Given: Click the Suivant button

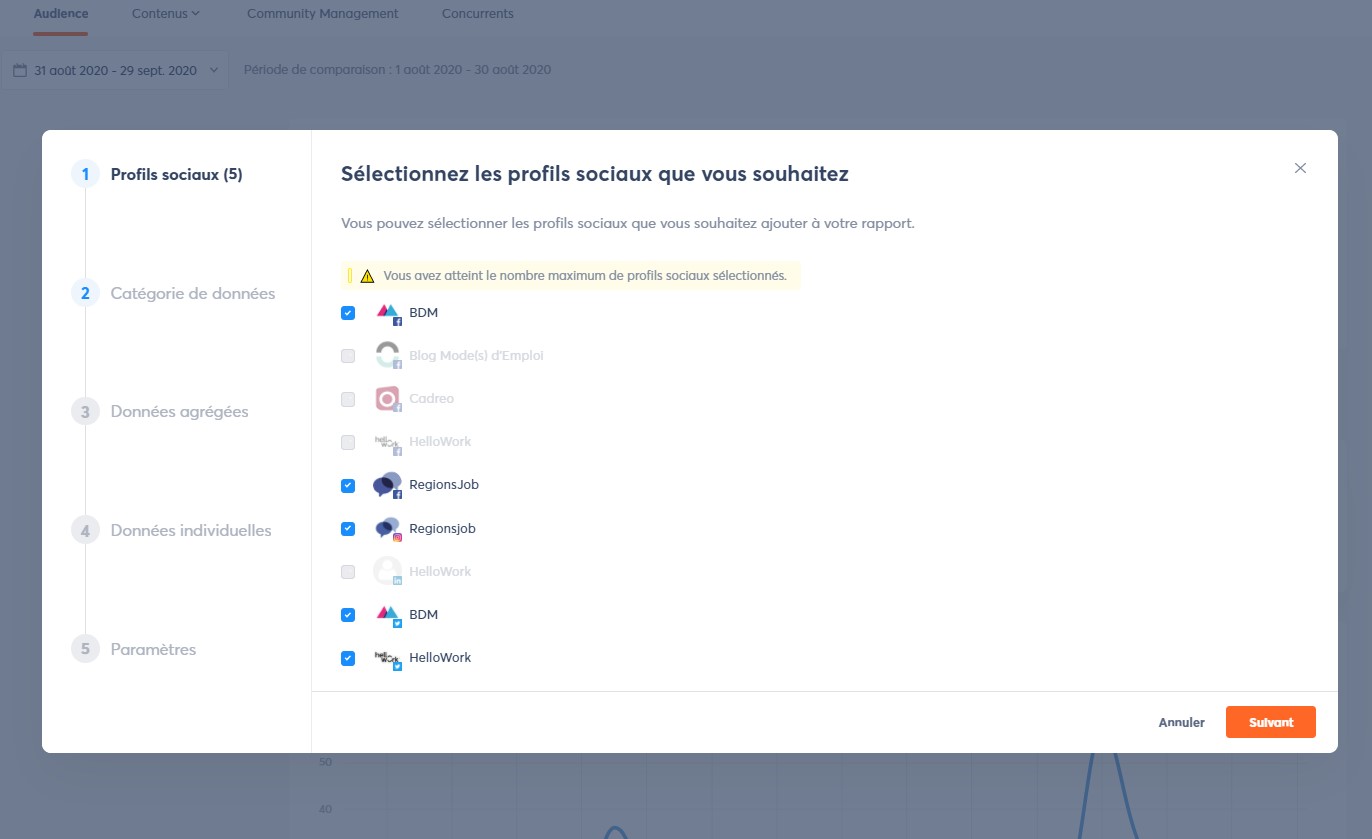Looking at the screenshot, I should [x=1270, y=721].
